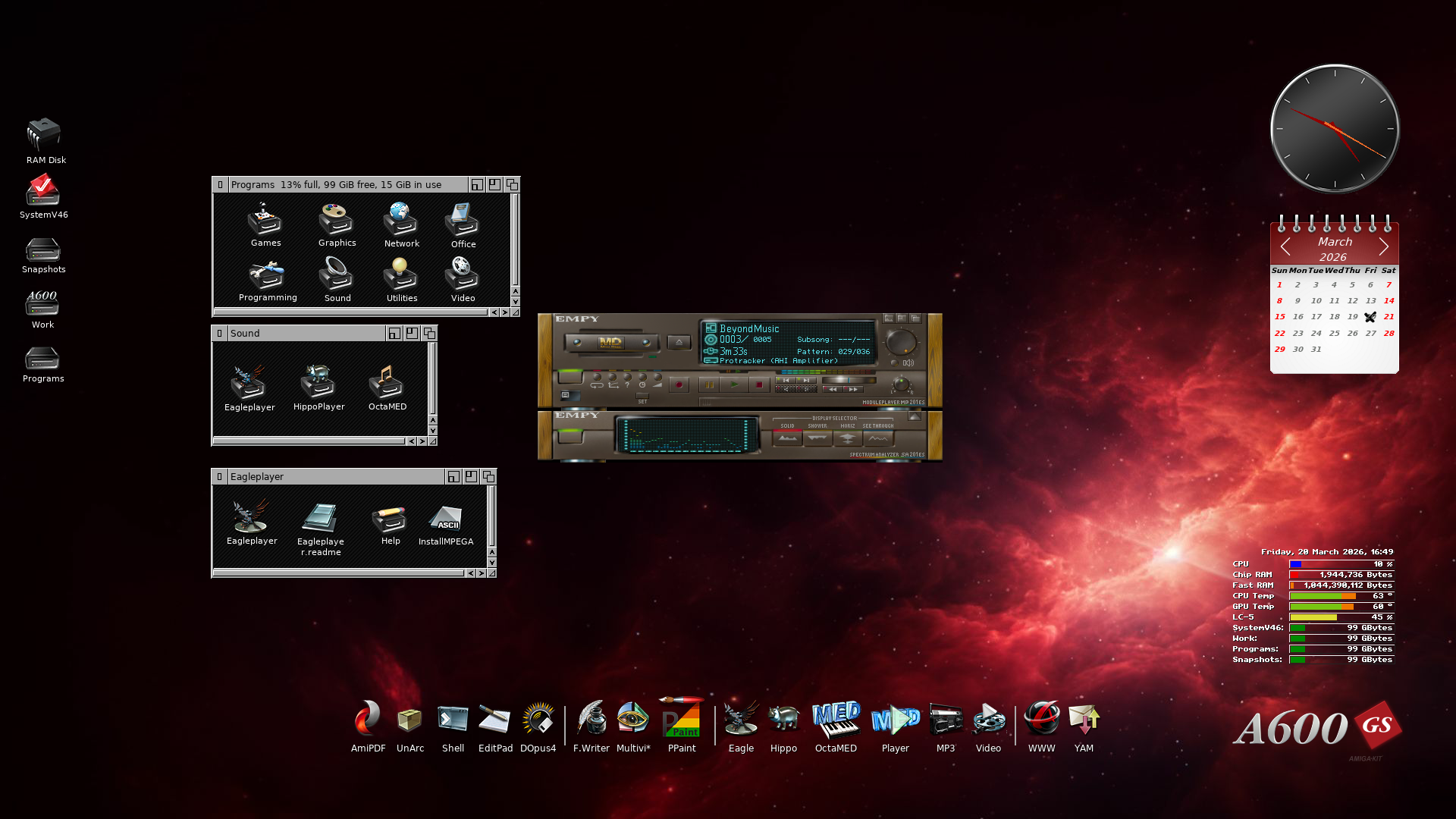Go to next month on calendar
Screen dimensions: 1456x819
click(x=1384, y=246)
